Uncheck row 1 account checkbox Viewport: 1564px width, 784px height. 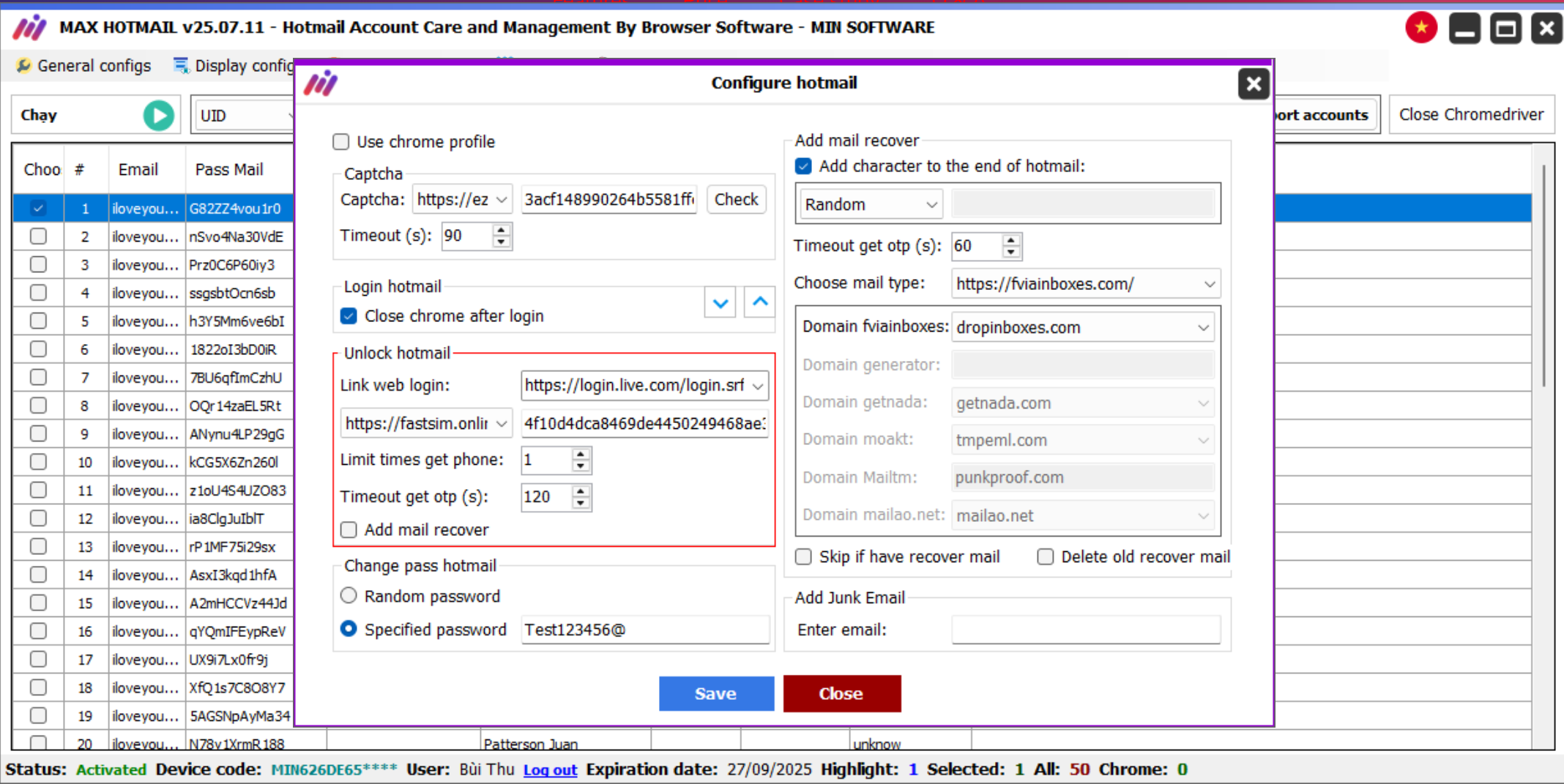(x=38, y=209)
